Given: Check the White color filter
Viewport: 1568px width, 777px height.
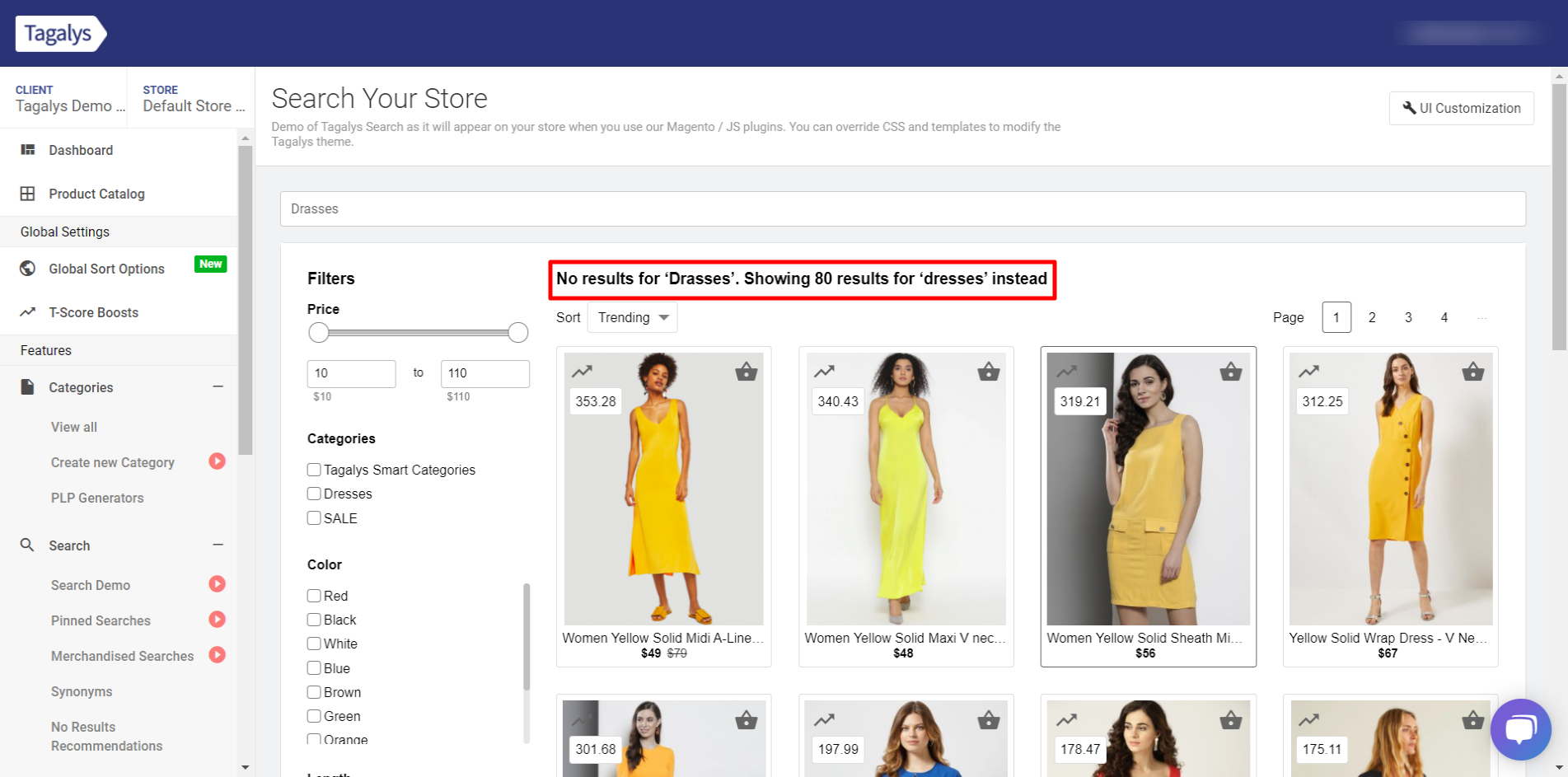Looking at the screenshot, I should (314, 644).
